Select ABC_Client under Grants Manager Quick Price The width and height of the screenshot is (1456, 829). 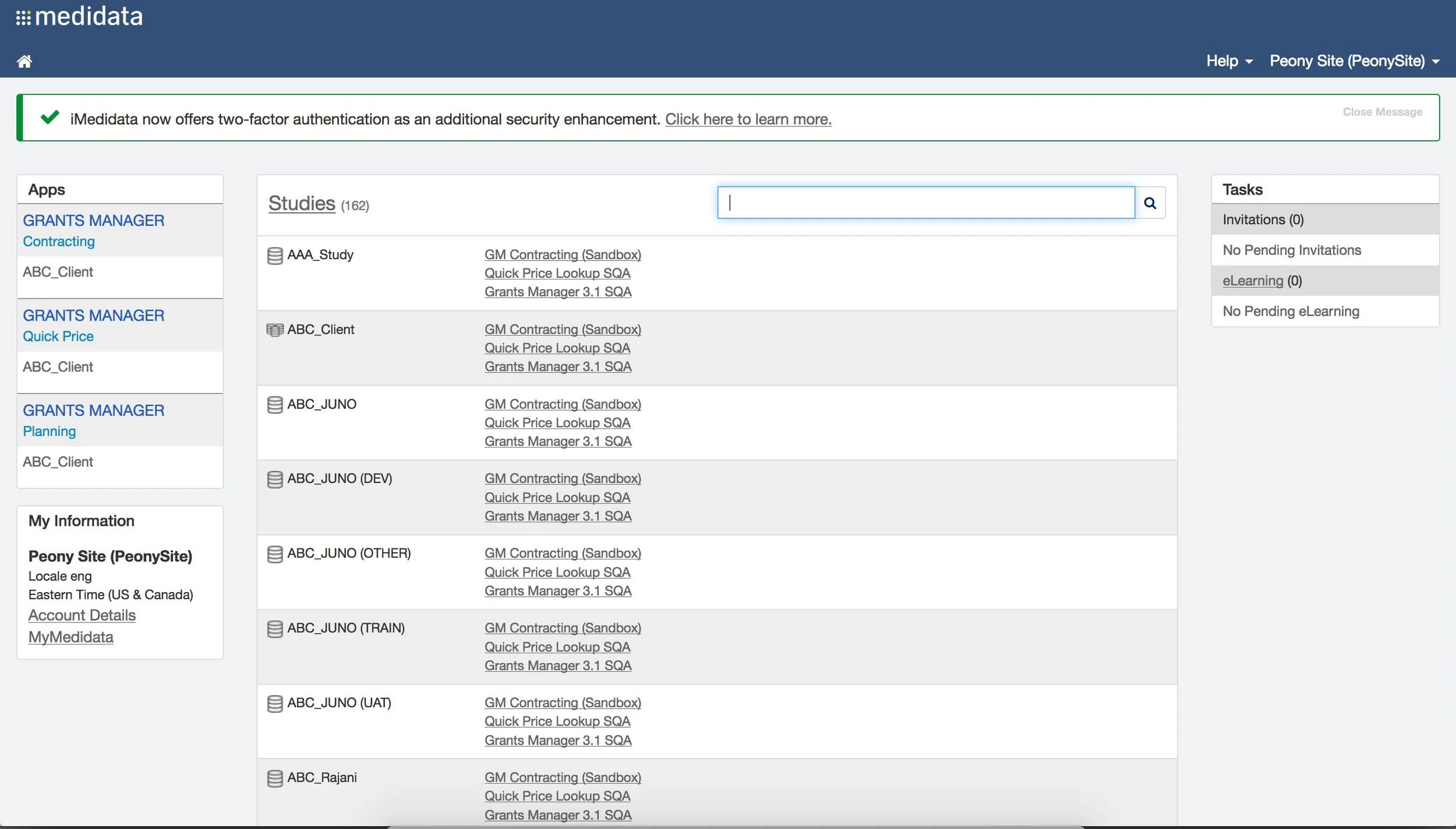(x=58, y=367)
